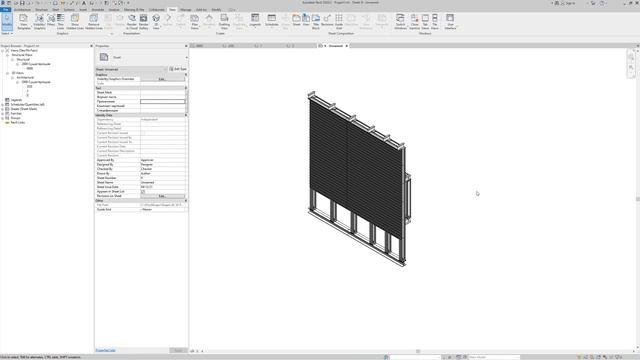Click the horizontal scrollbar under canvas
This screenshot has height=360, width=640.
click(x=418, y=351)
